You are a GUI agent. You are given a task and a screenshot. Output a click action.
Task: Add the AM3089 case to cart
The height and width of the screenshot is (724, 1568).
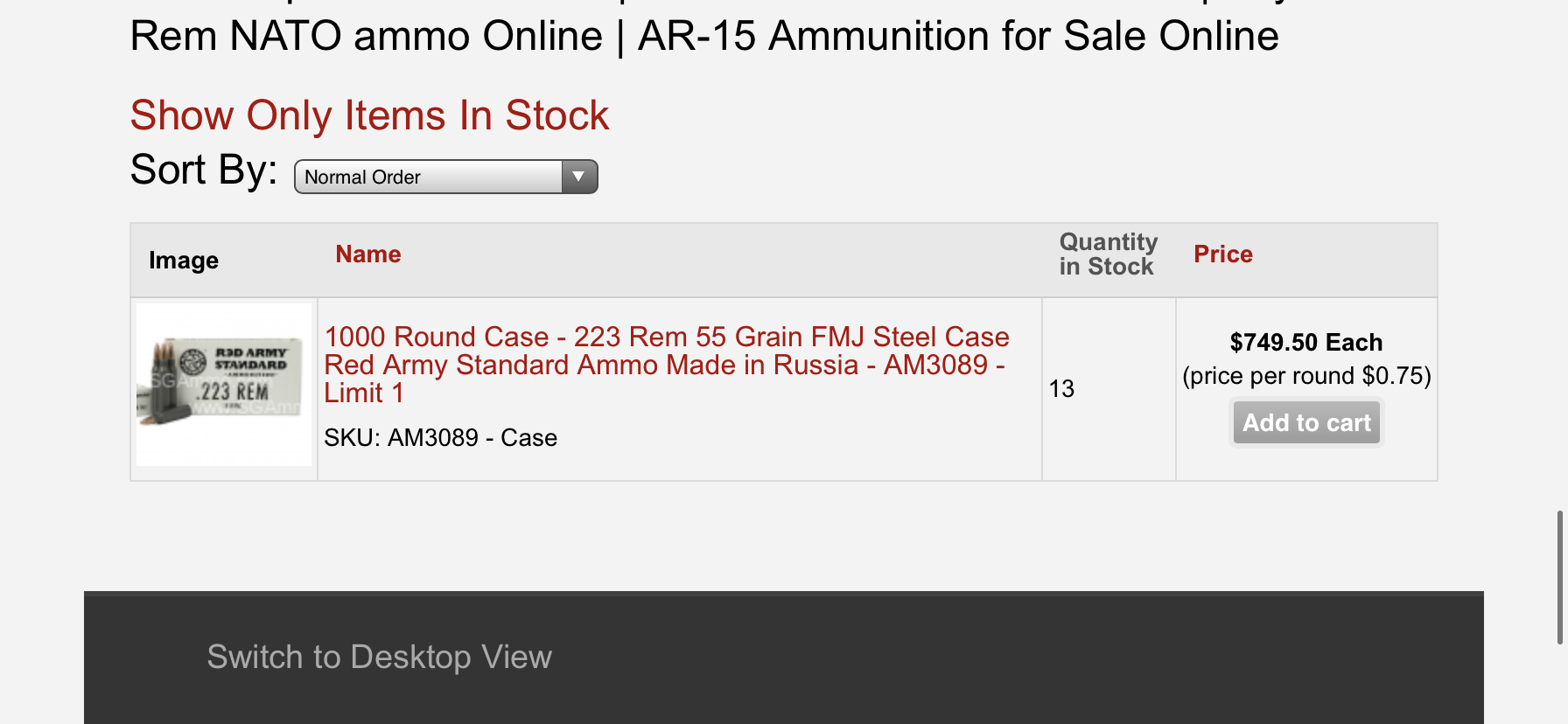(x=1306, y=423)
